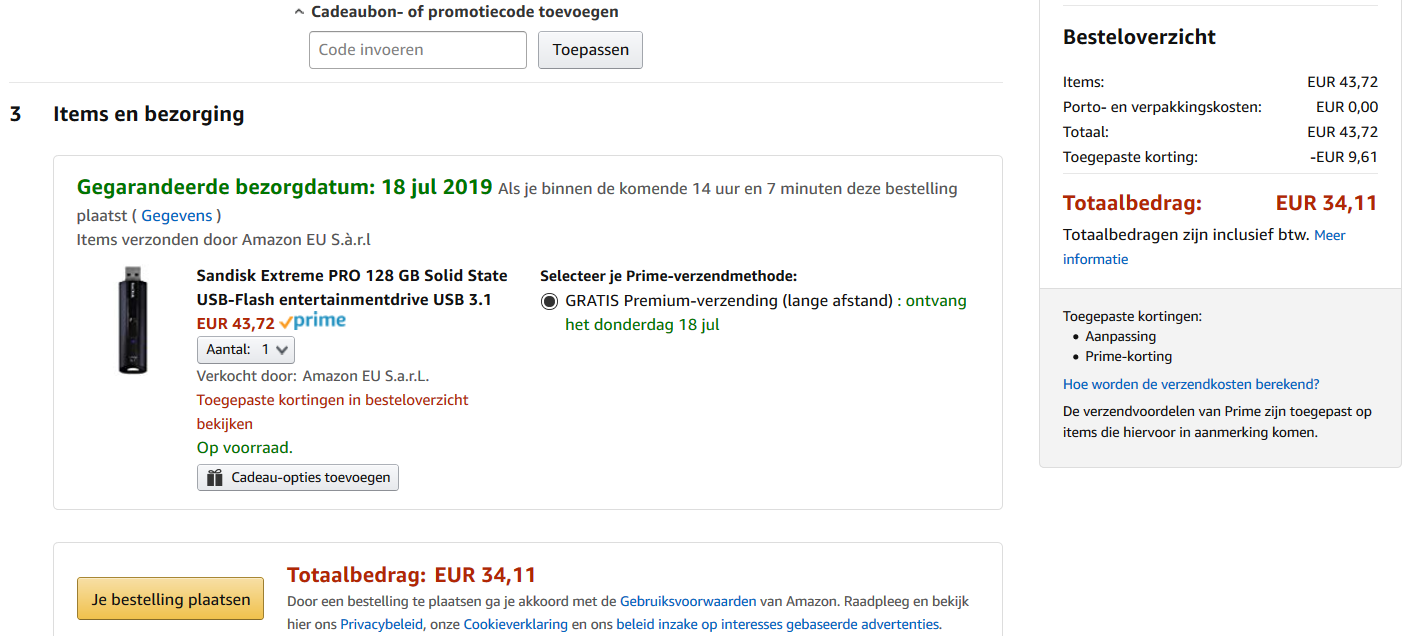The height and width of the screenshot is (636, 1411).
Task: Open the Gebruiksvoorwaarden link
Action: [x=688, y=602]
